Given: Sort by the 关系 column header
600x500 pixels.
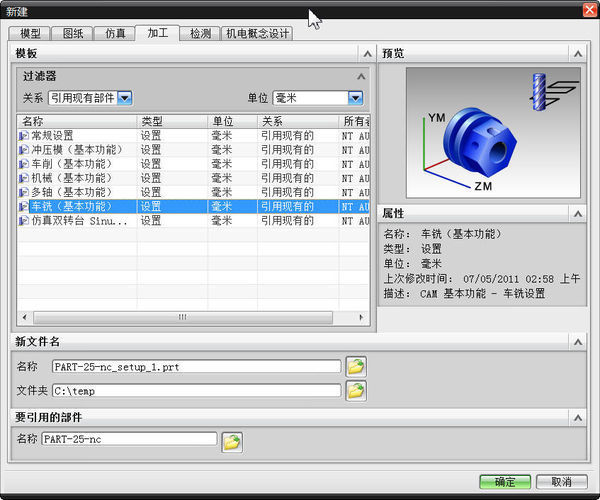Looking at the screenshot, I should click(298, 121).
